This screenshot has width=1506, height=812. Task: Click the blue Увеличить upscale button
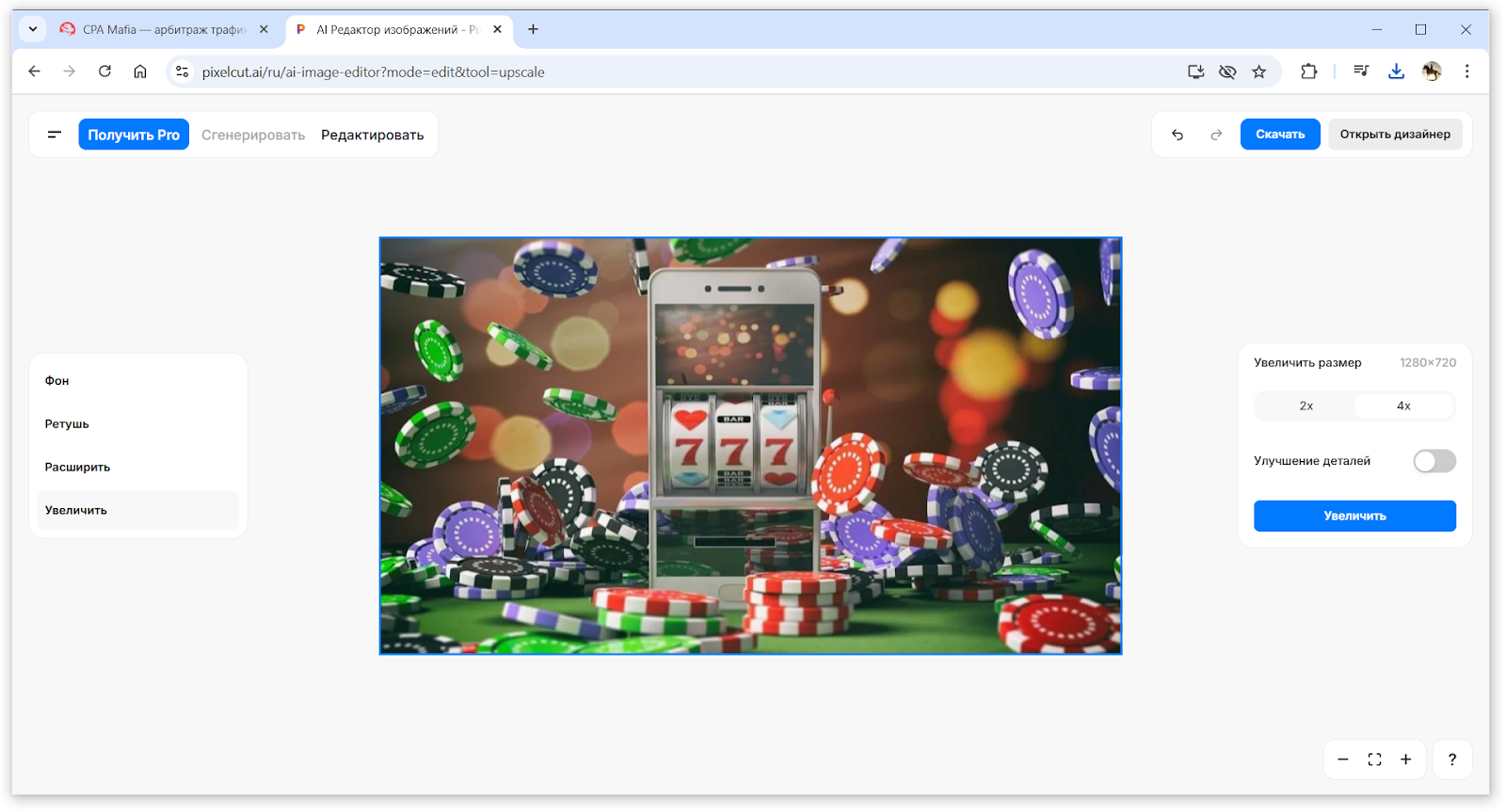[1354, 516]
